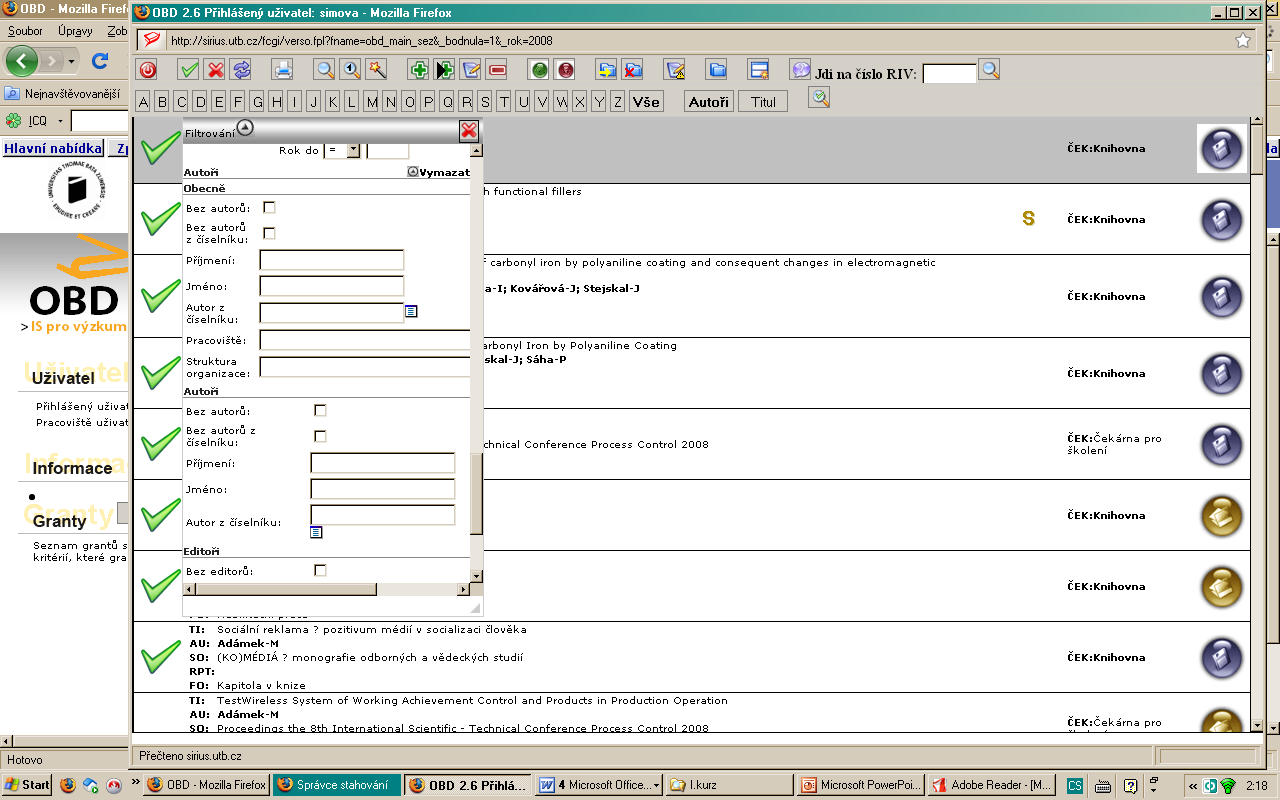Click the filter panel vertical scrollbar thumb
This screenshot has width=1280, height=800.
[x=476, y=494]
